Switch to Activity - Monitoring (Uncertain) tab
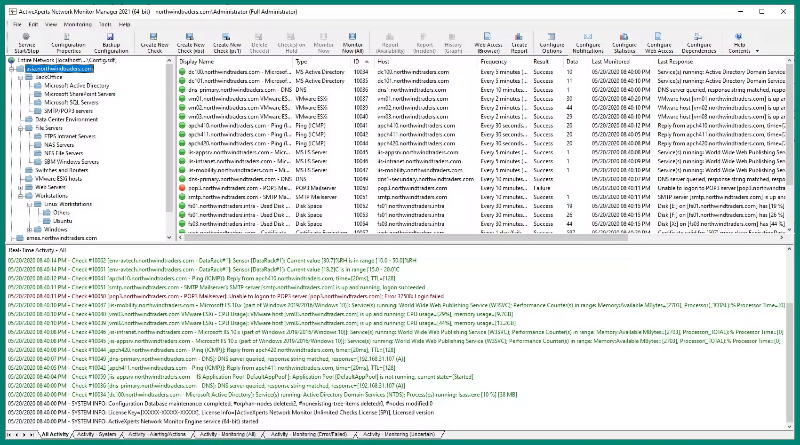This screenshot has width=800, height=445. tap(398, 434)
